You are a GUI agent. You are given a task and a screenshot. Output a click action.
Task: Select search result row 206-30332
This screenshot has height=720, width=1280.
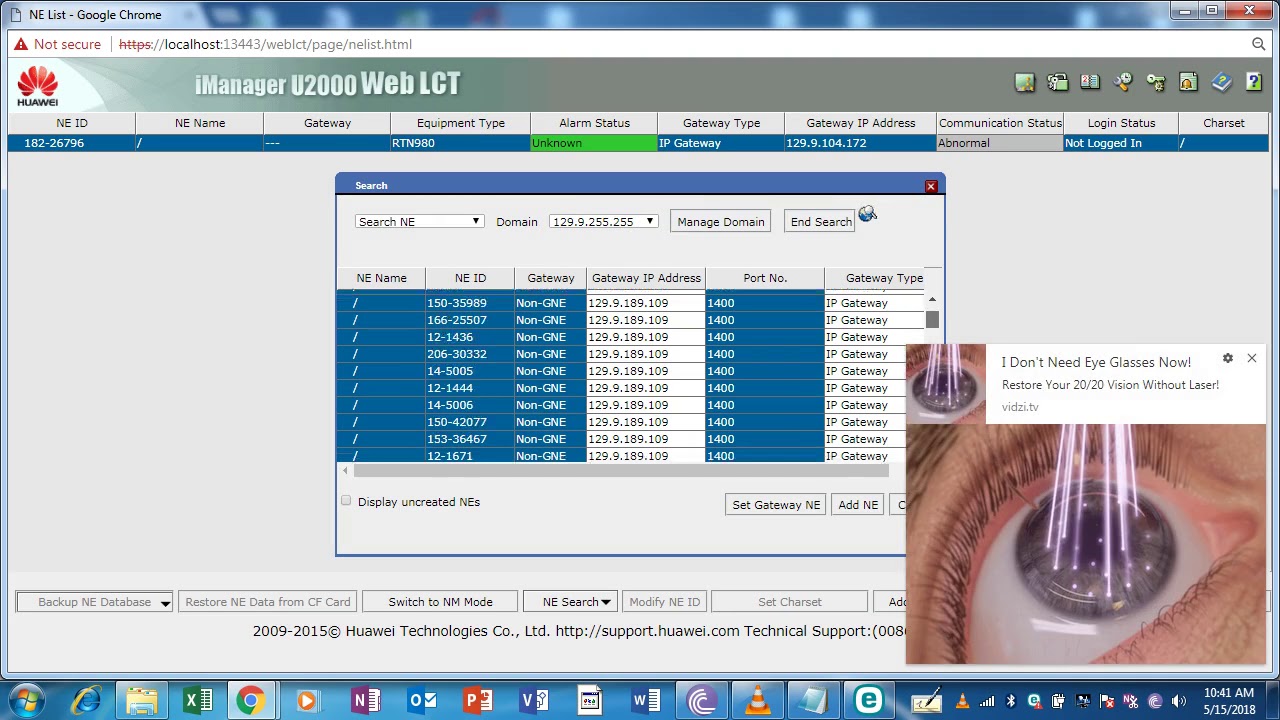coord(621,354)
